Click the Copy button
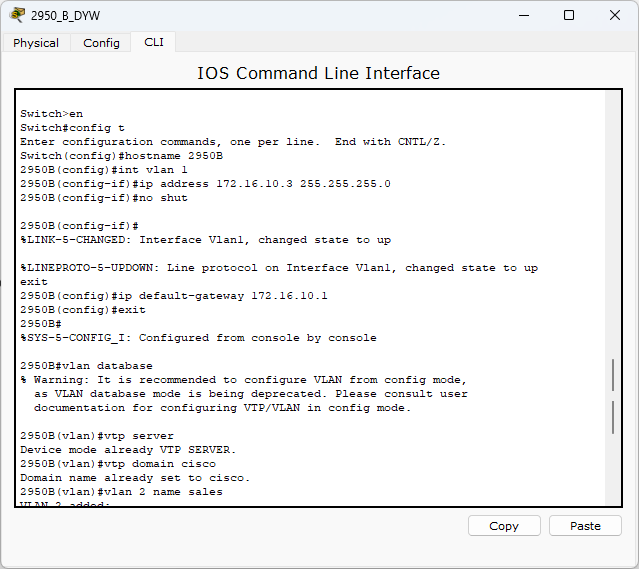This screenshot has width=639, height=569. (504, 526)
